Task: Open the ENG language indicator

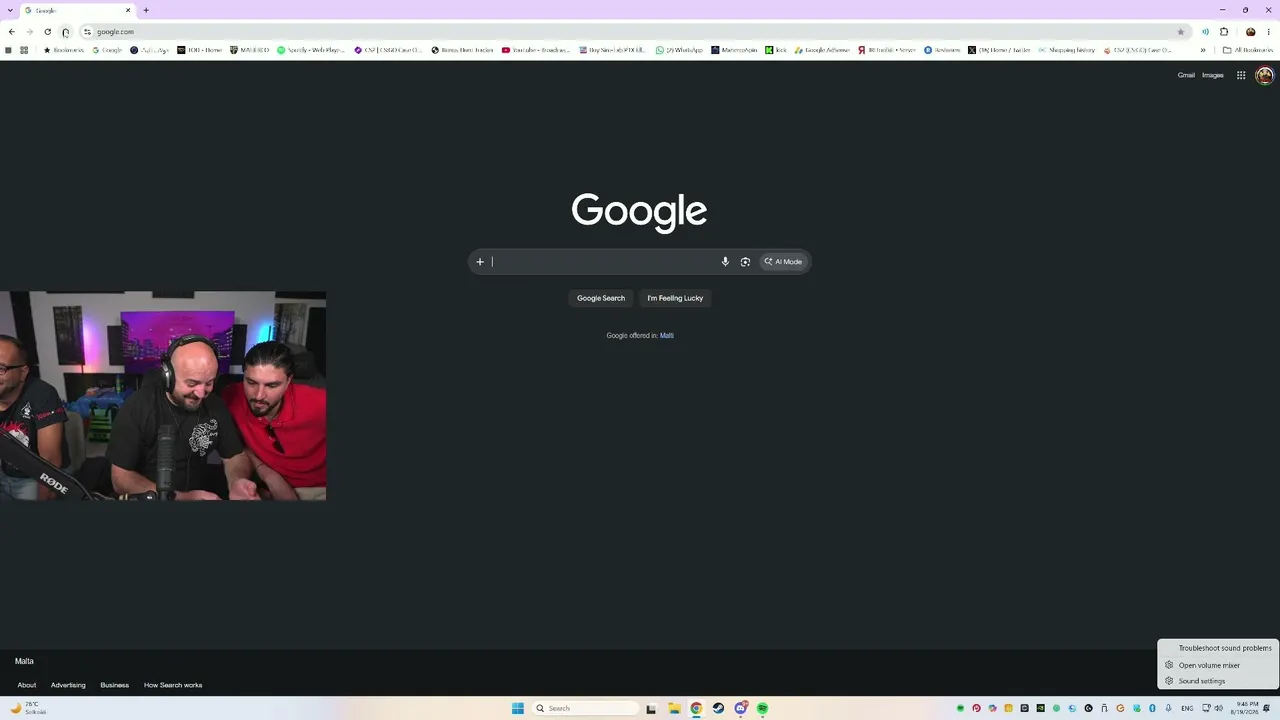Action: tap(1187, 709)
